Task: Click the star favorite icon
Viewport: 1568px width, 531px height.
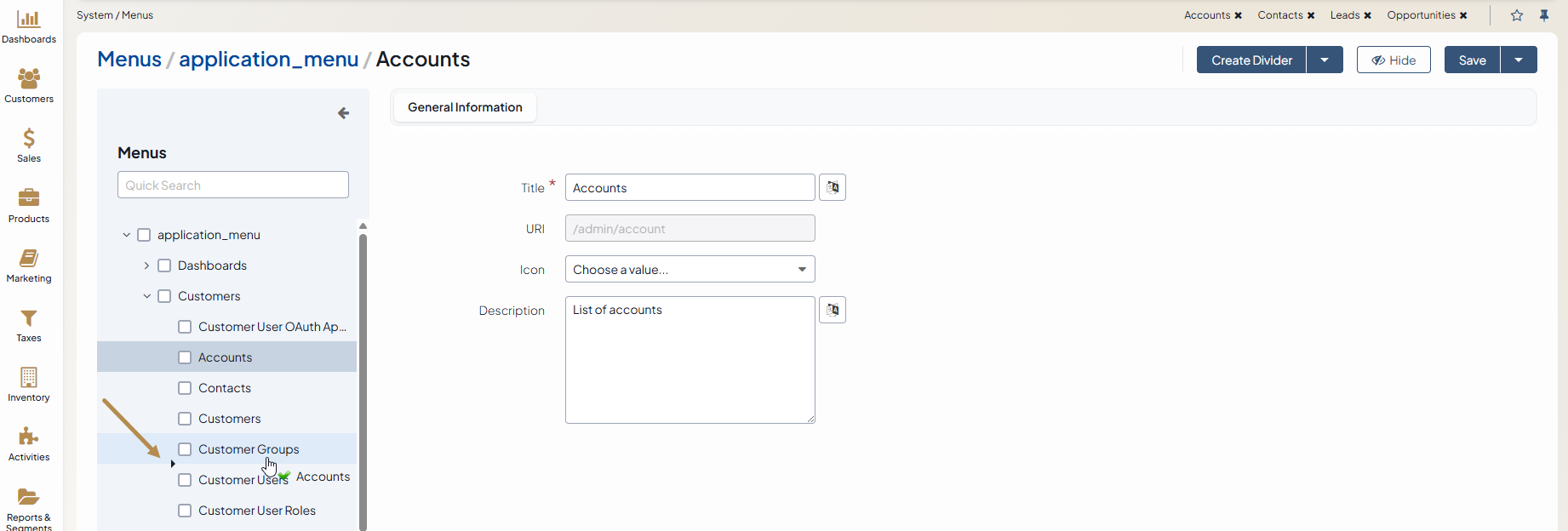Action: [x=1517, y=15]
